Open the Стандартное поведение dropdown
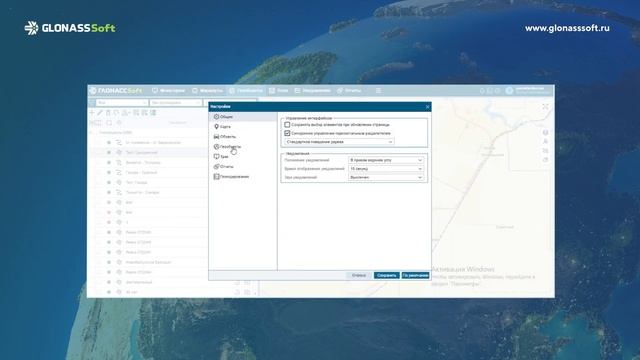640x360 pixels. pos(339,142)
